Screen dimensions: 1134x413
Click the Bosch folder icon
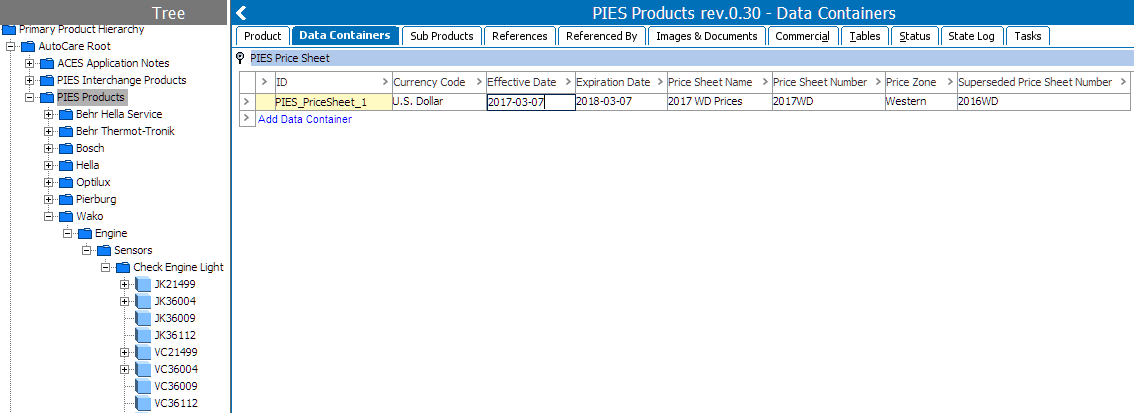click(x=66, y=148)
